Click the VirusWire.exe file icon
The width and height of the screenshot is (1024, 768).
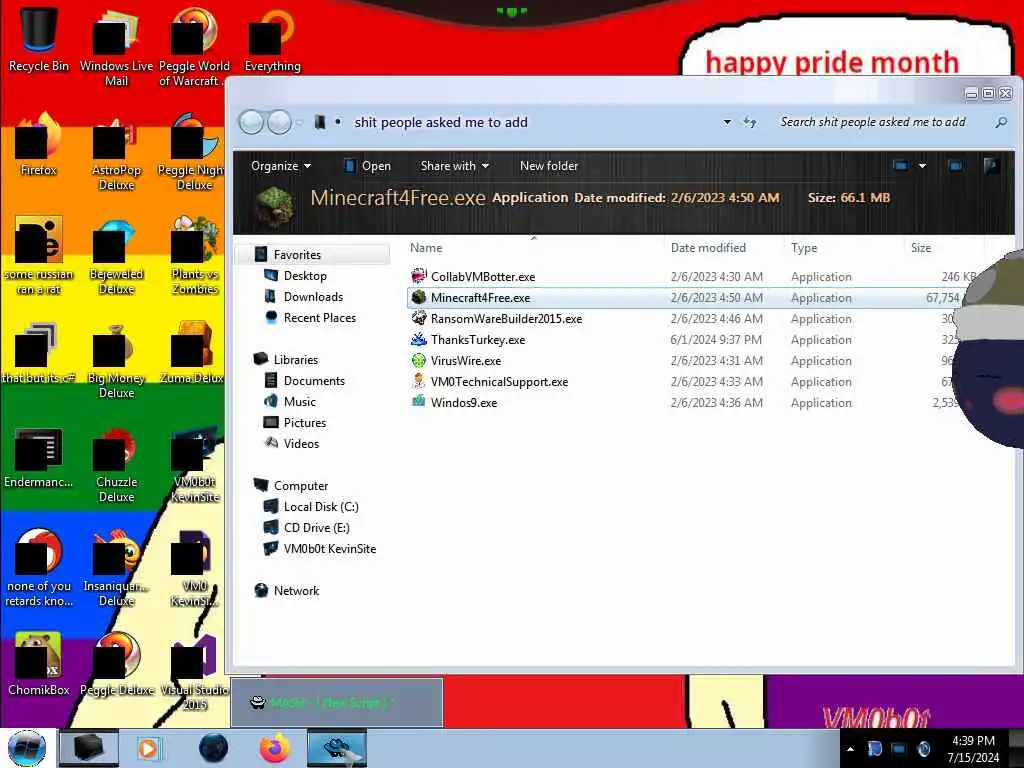pos(419,360)
